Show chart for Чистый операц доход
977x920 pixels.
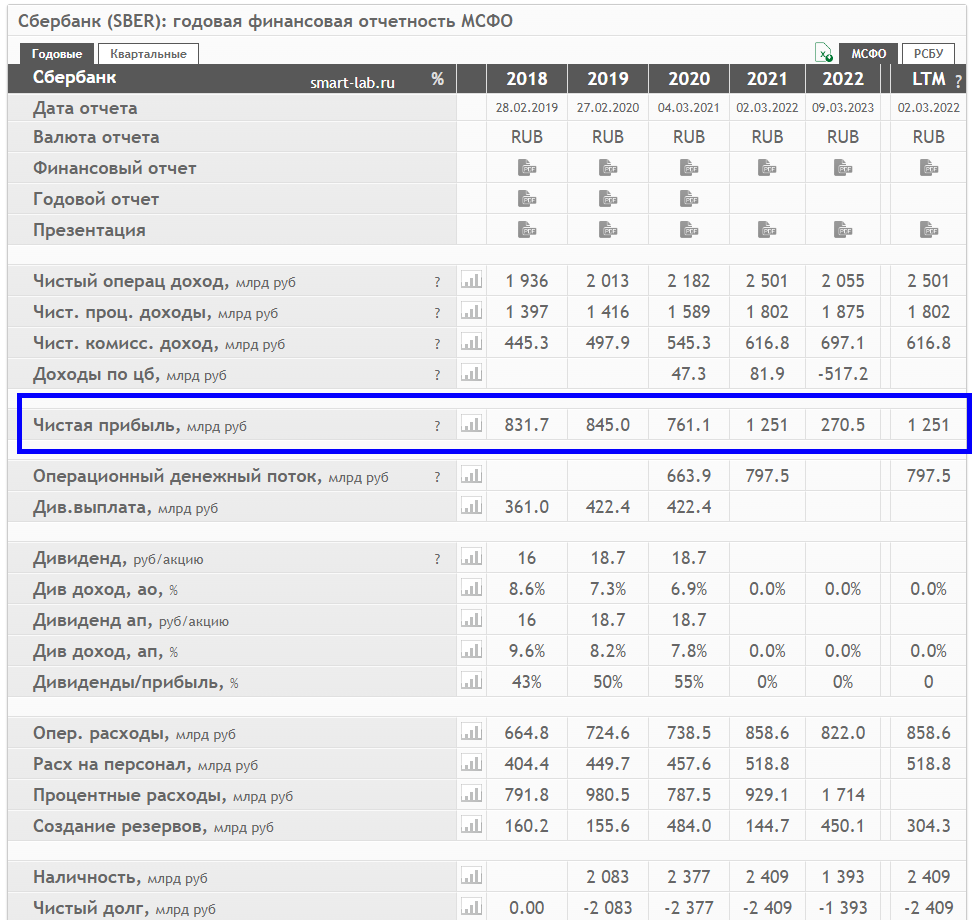coord(472,280)
